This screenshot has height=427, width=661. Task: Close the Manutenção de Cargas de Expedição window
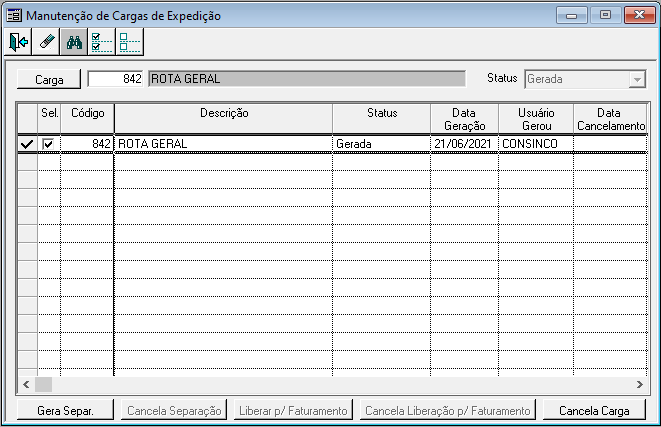[640, 15]
